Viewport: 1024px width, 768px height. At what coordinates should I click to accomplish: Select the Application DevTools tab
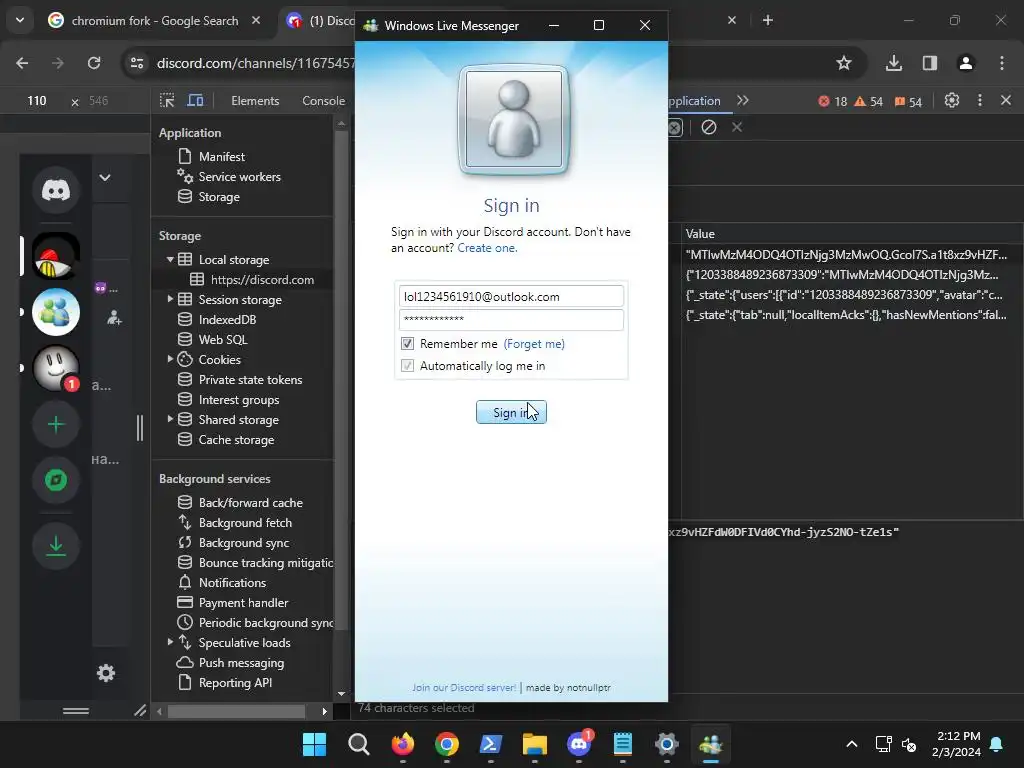[694, 101]
